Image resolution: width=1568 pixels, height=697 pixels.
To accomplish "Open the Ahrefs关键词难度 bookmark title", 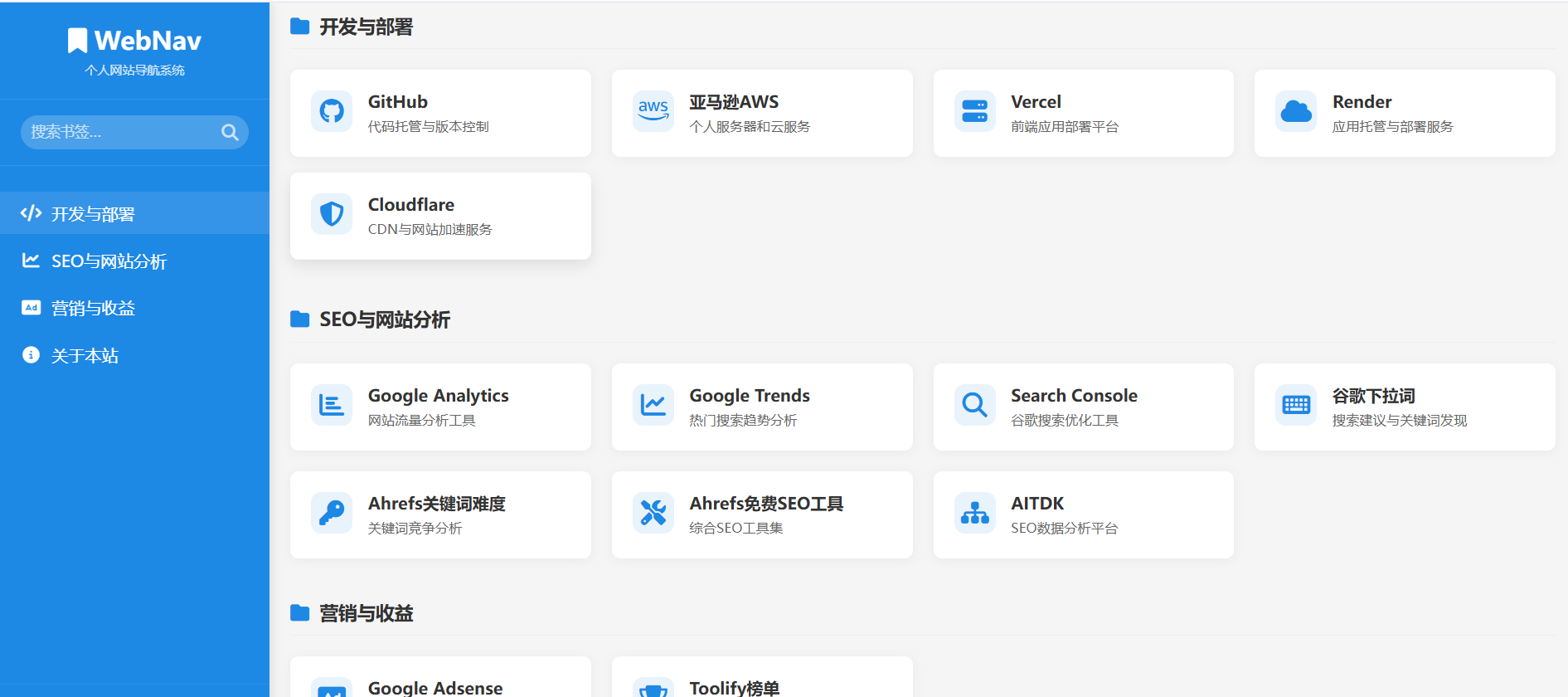I will pos(437,504).
